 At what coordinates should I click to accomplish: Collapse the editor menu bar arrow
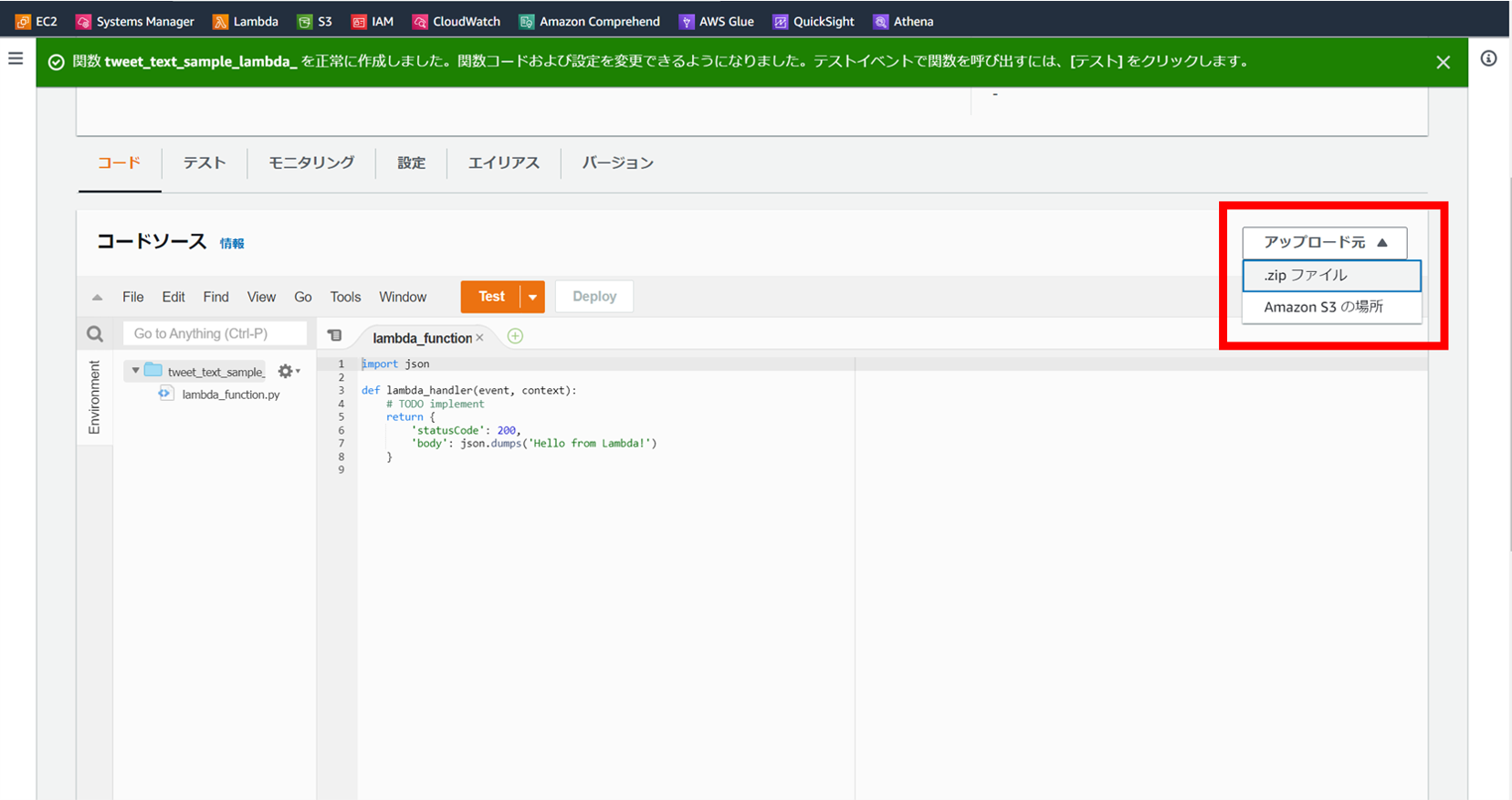coord(98,297)
